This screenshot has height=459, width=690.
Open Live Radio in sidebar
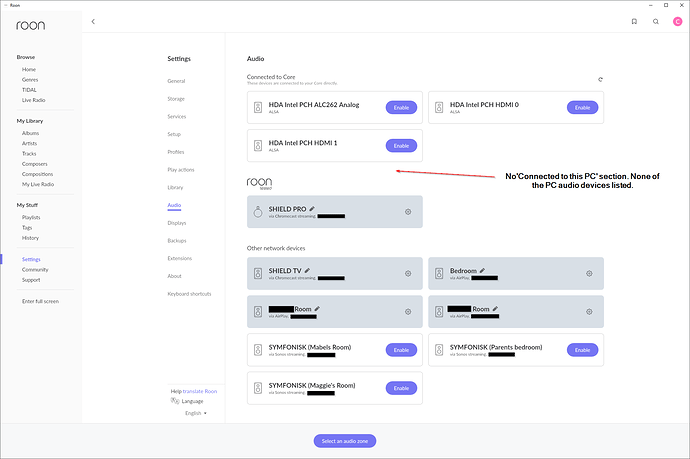pyautogui.click(x=33, y=100)
